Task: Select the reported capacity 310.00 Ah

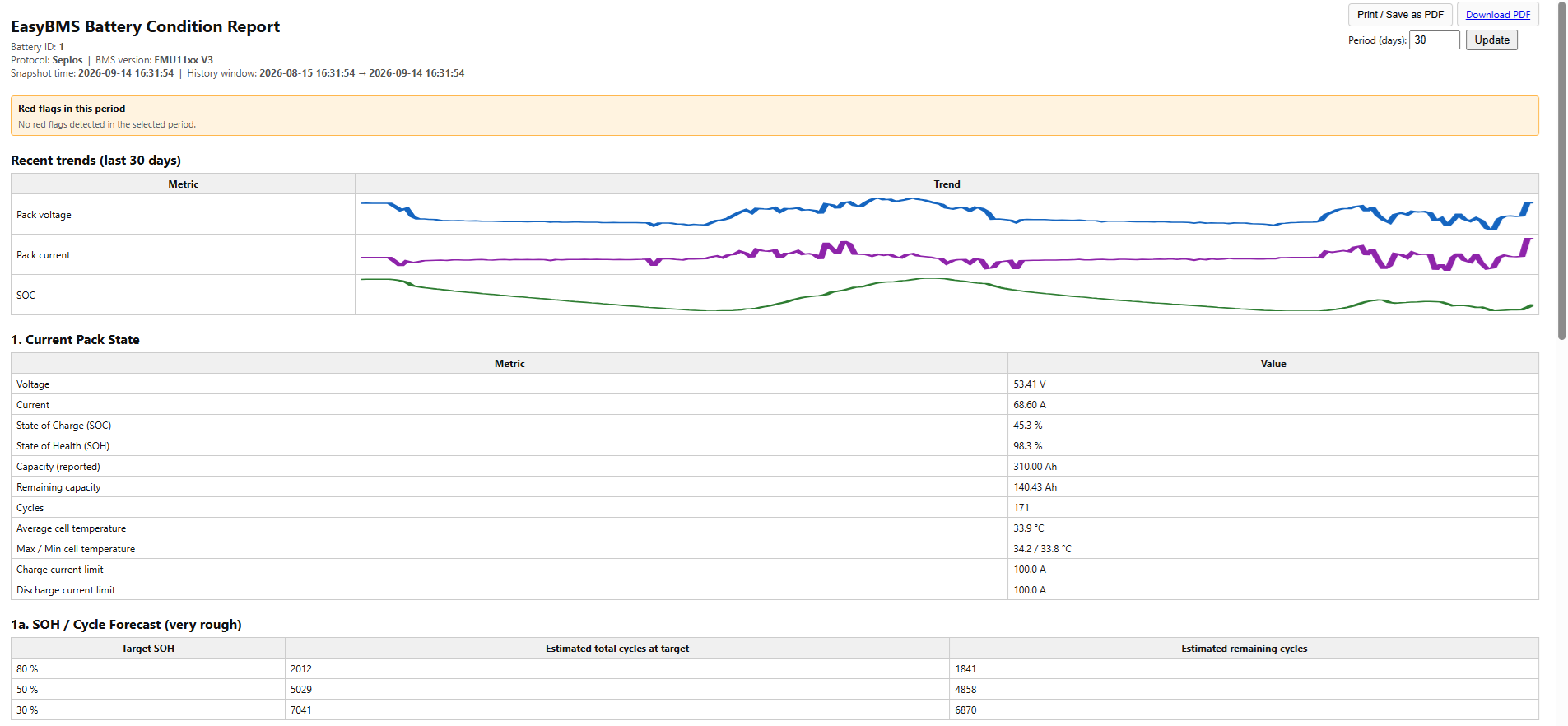Action: [1035, 467]
